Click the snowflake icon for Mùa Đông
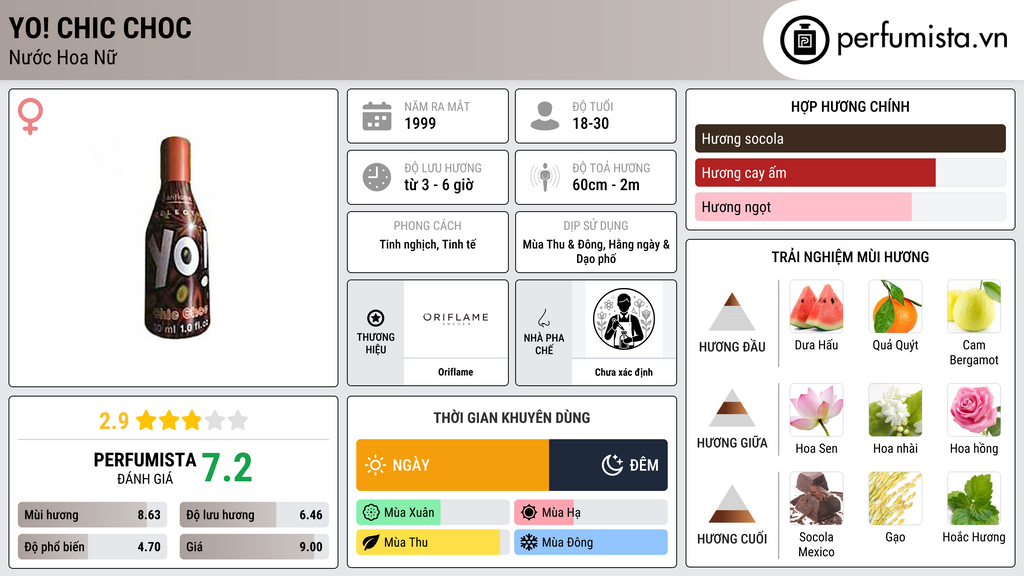1024x576 pixels. (x=529, y=542)
